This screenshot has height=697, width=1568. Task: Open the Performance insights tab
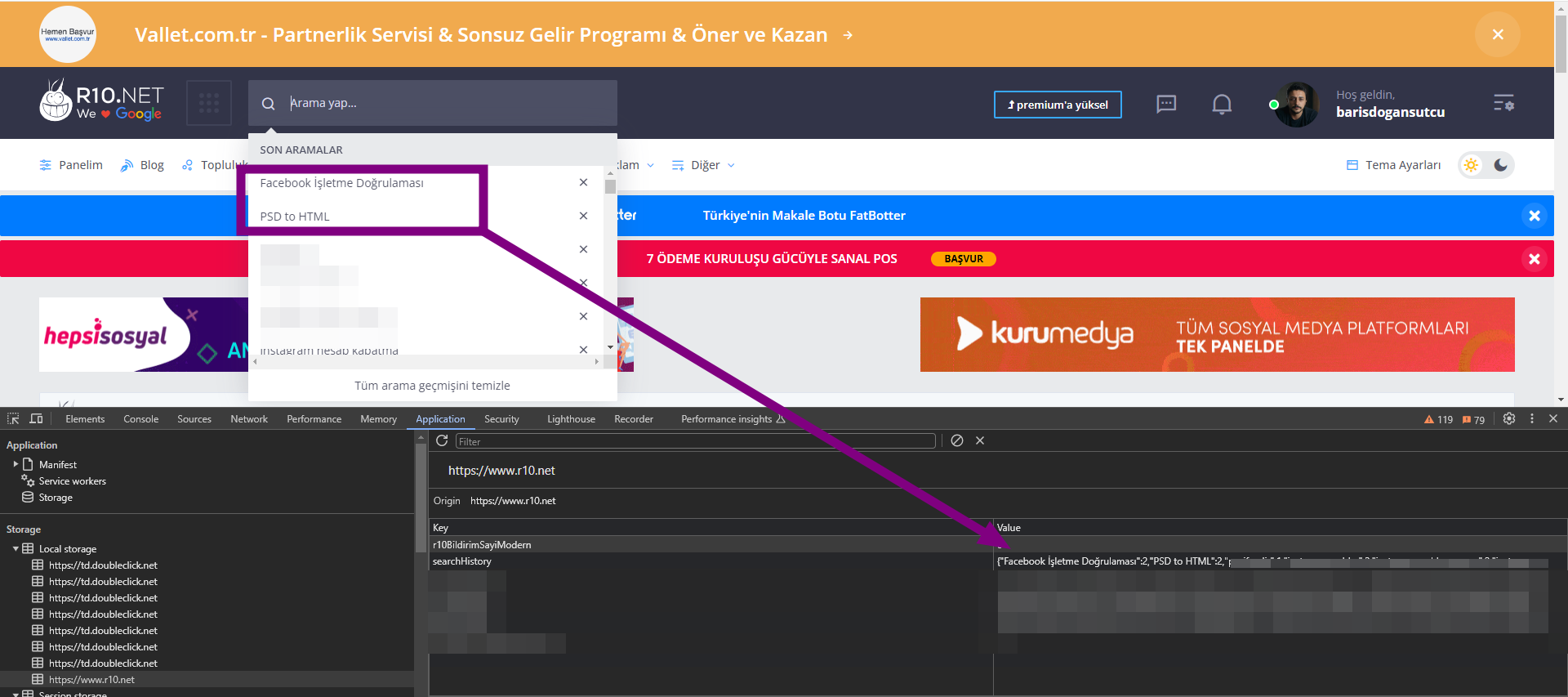[733, 419]
